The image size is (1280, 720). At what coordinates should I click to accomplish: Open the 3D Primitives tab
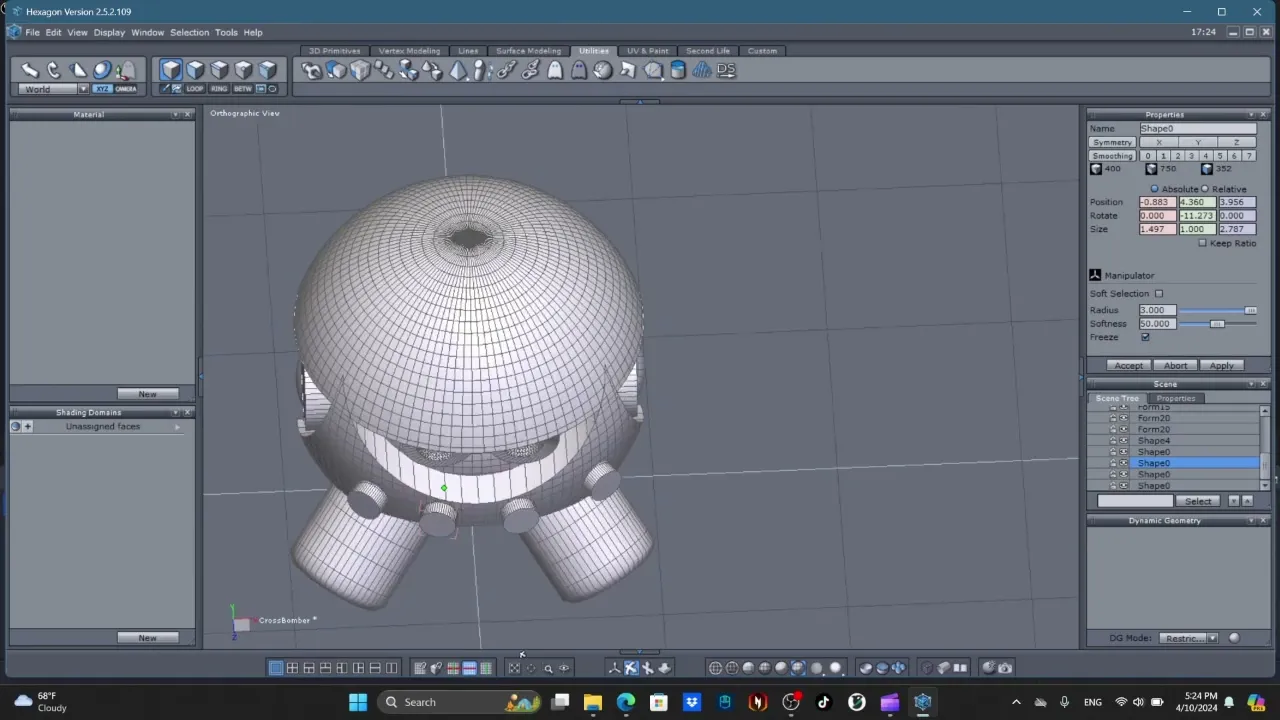tap(334, 51)
